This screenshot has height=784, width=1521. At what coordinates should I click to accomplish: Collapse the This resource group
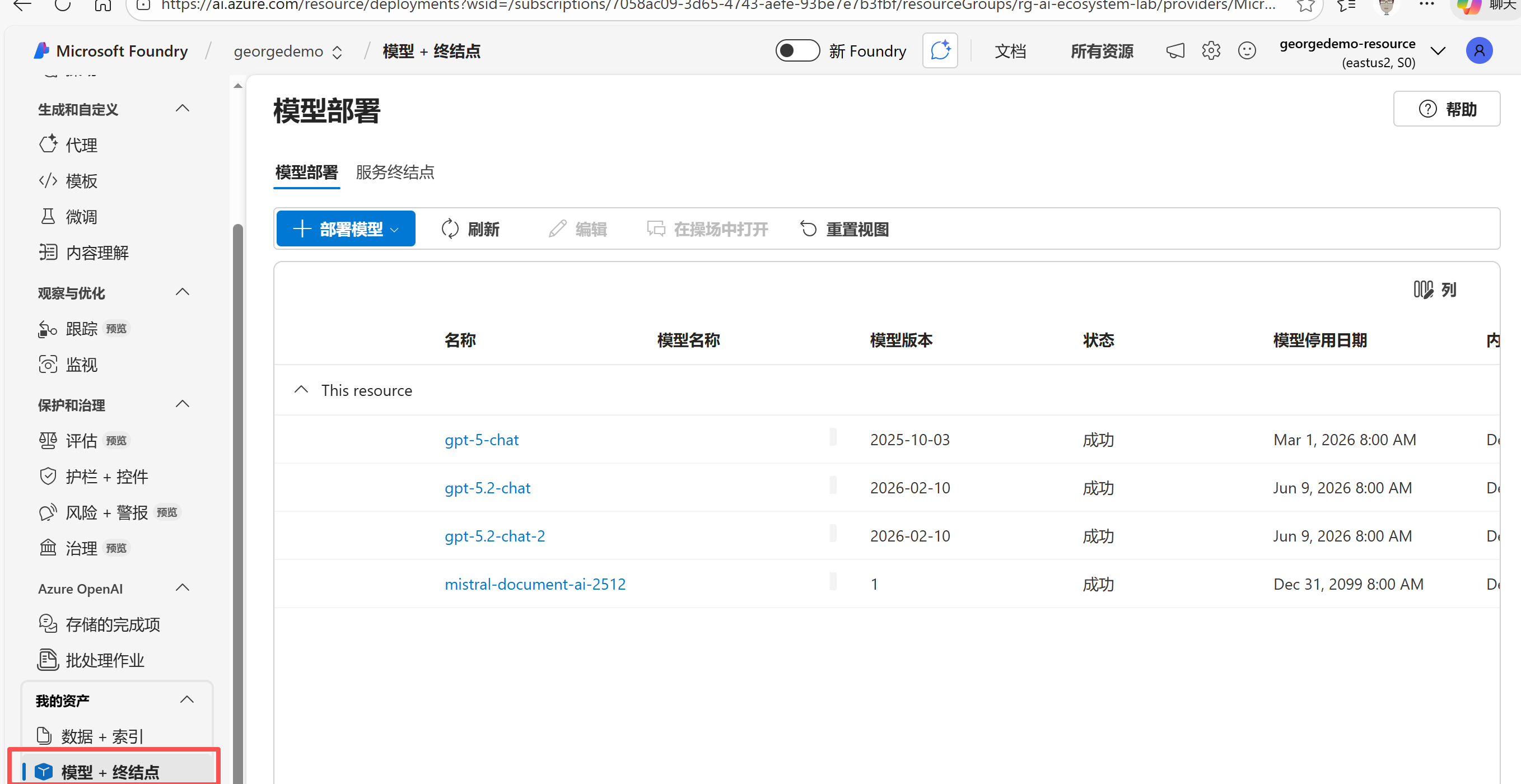tap(301, 390)
